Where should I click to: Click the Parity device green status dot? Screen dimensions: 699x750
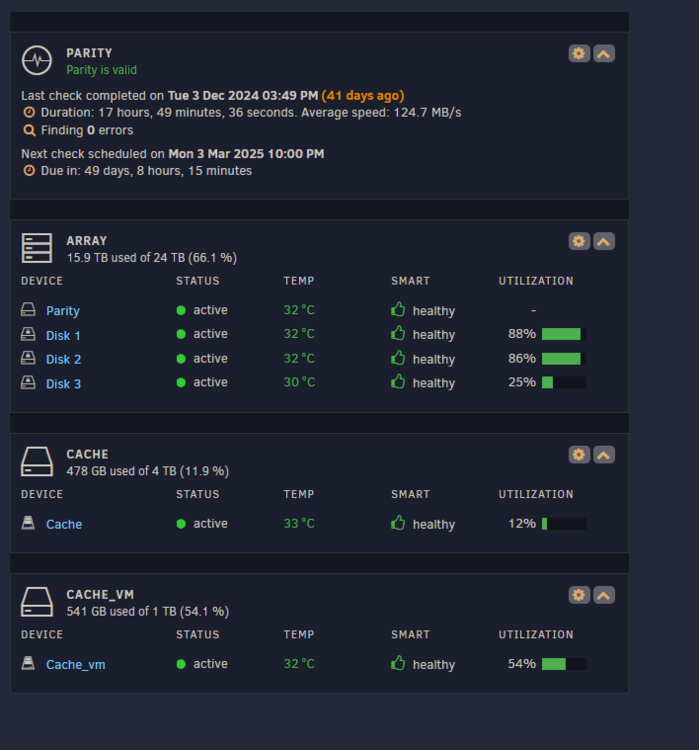181,310
